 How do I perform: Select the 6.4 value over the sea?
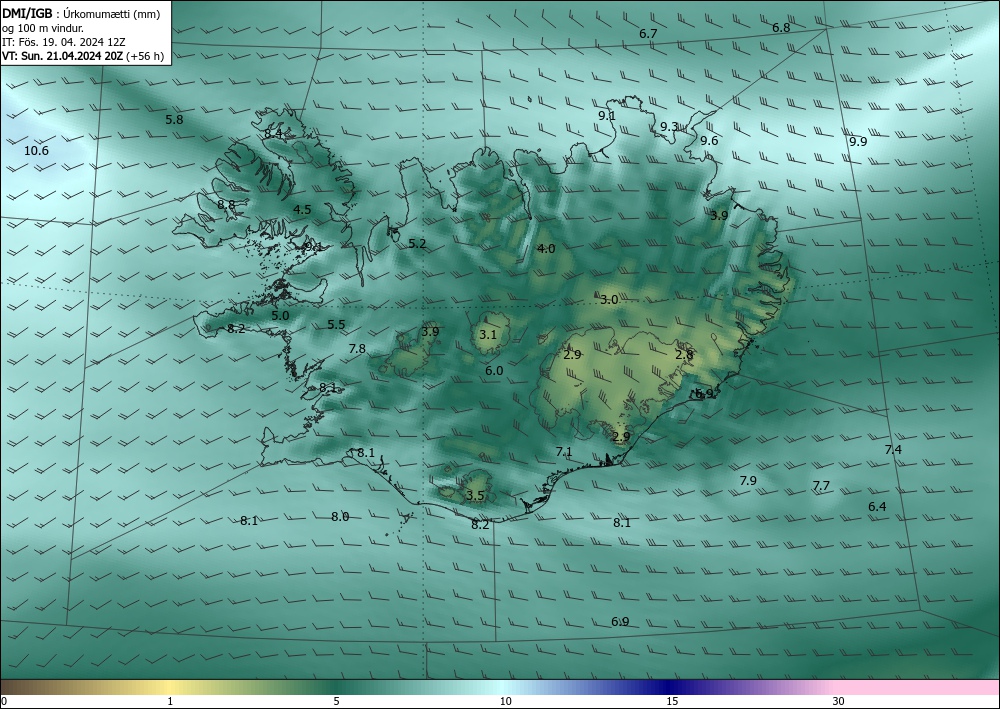[878, 507]
